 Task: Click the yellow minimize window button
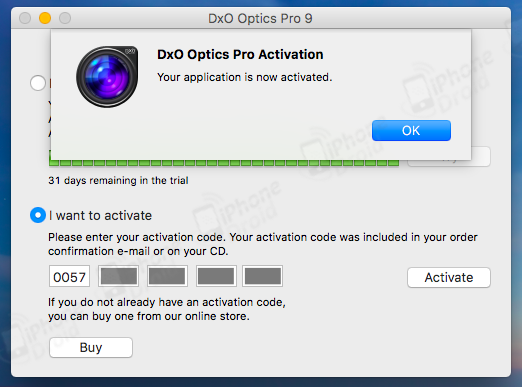point(45,18)
